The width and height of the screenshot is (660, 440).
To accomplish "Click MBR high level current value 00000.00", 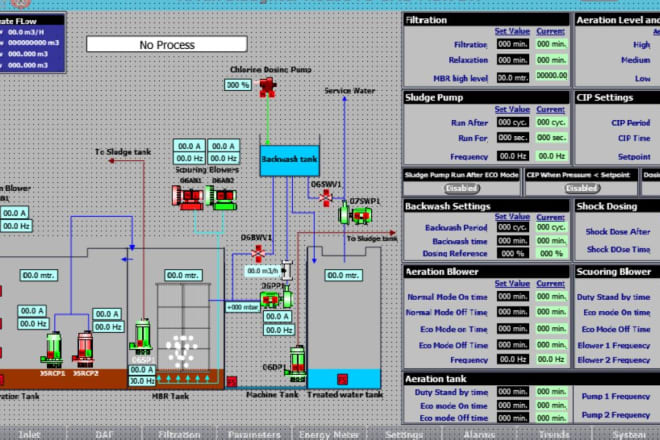I will pyautogui.click(x=552, y=75).
